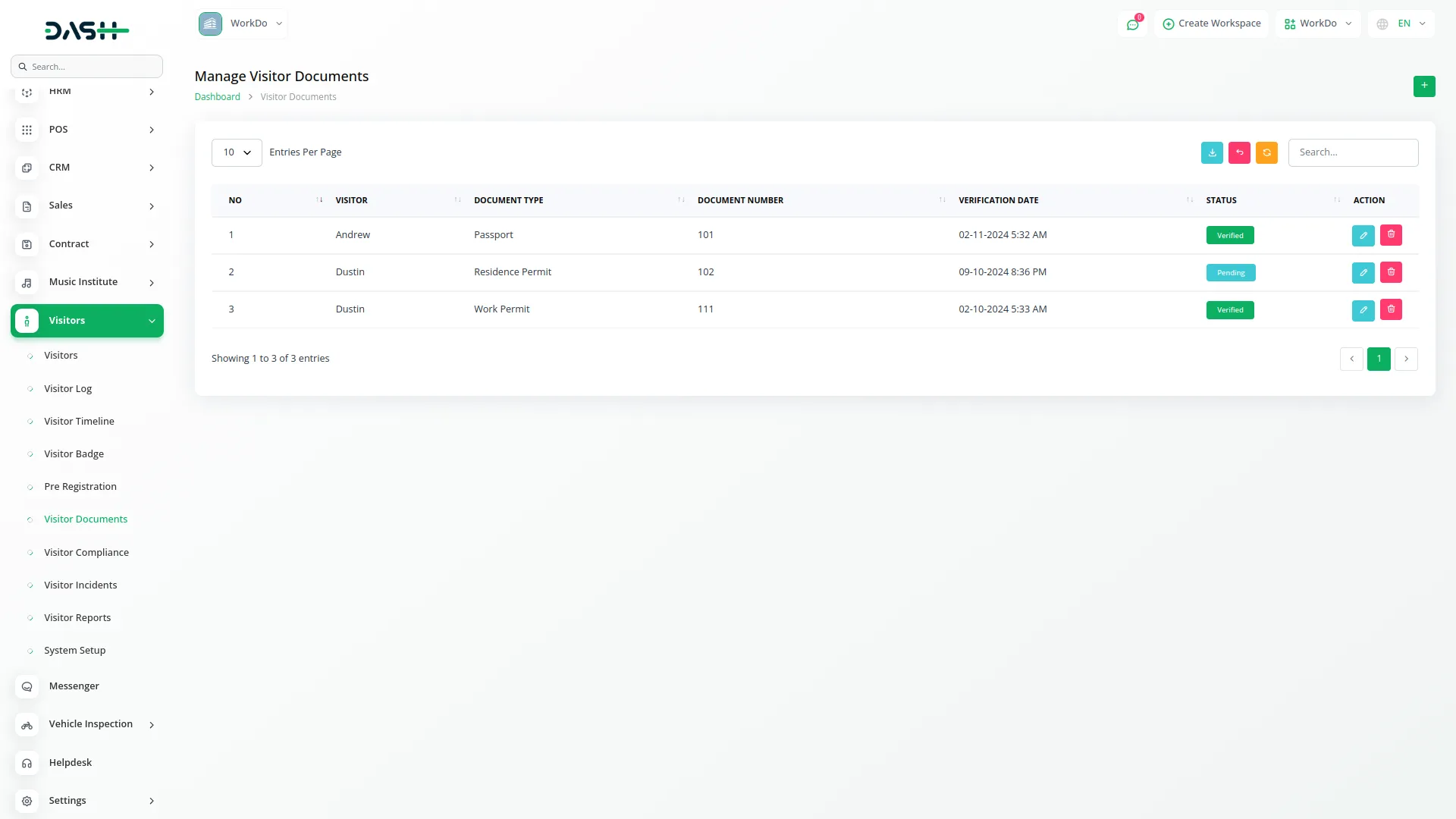Click the blue download export icon
This screenshot has width=1456, height=819.
1212,152
